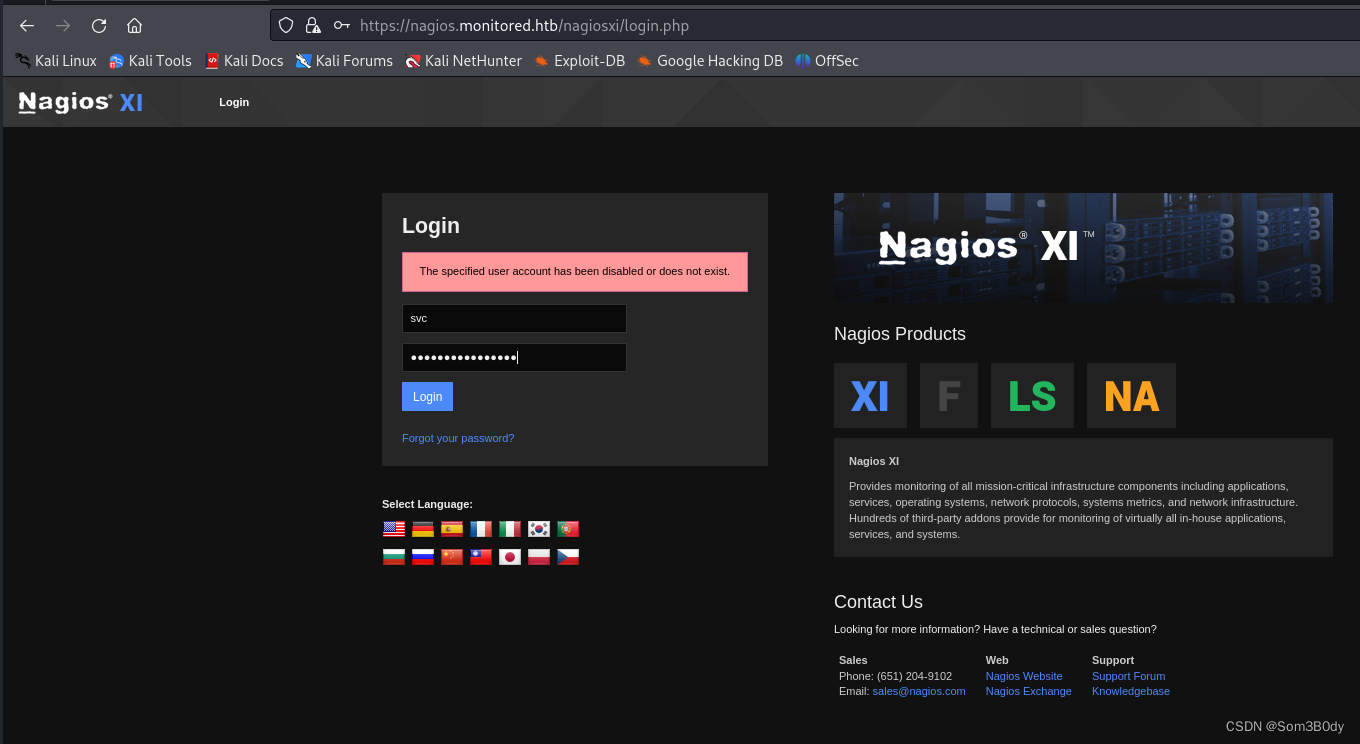Open the Kali NetHunter bookmark
This screenshot has width=1360, height=744.
tap(463, 61)
